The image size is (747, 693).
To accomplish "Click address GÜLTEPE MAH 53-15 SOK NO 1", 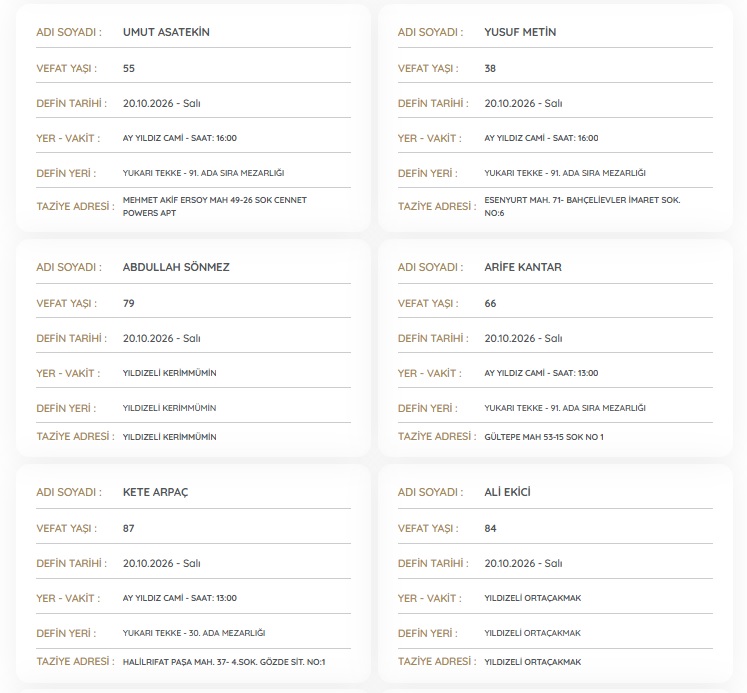I will point(544,437).
